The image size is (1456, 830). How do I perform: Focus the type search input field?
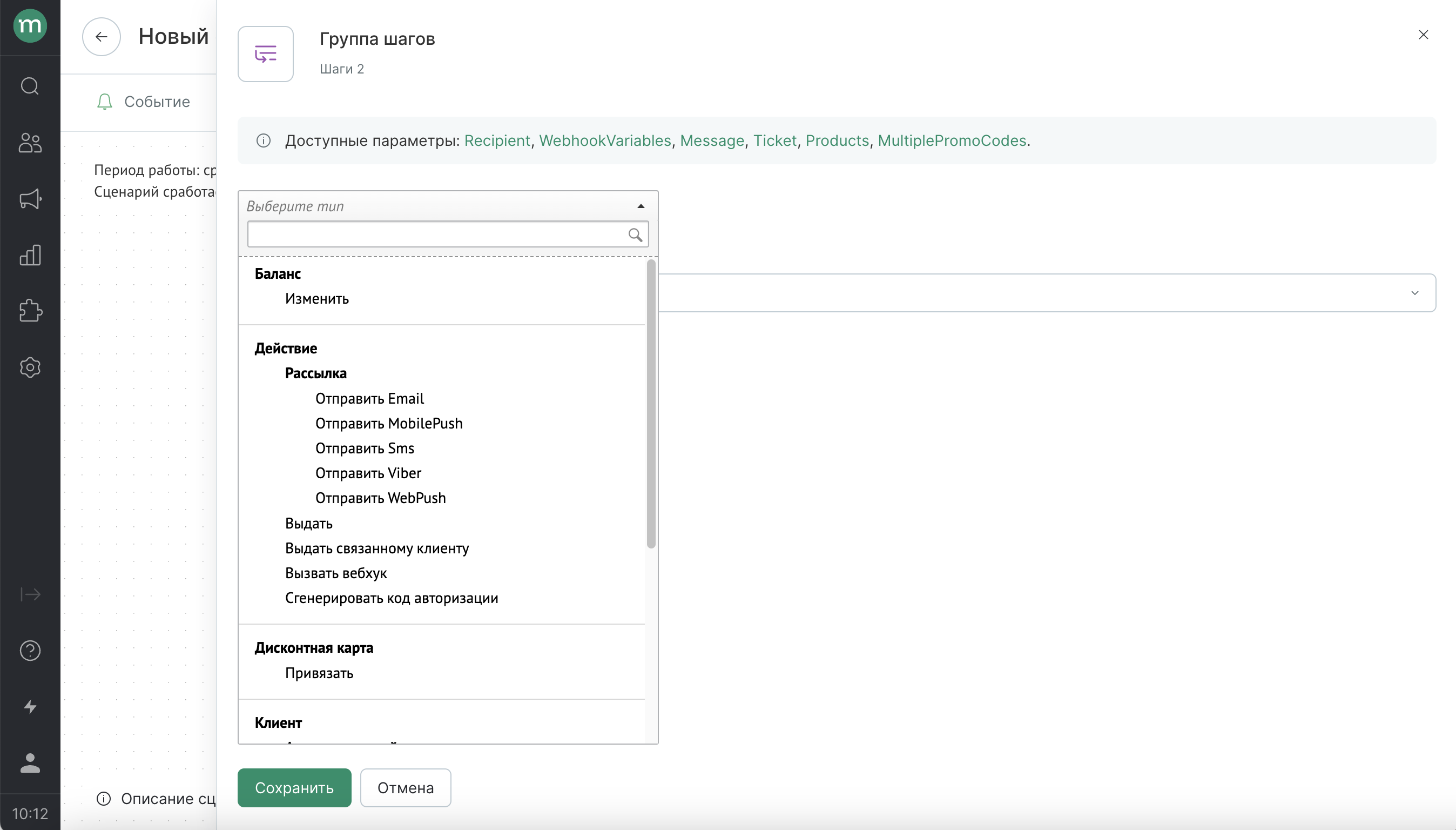pyautogui.click(x=448, y=235)
